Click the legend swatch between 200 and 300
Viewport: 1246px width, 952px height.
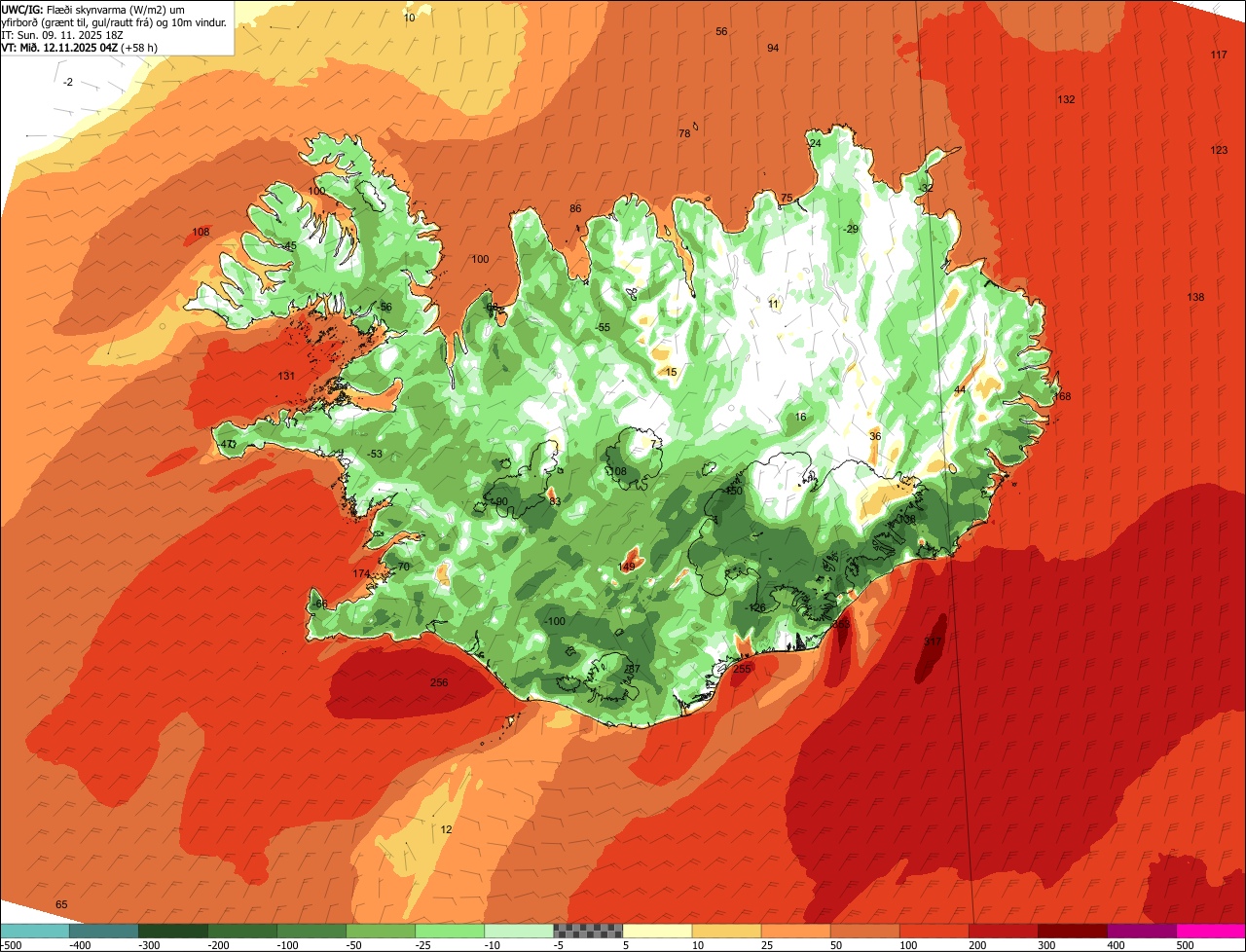[x=1003, y=931]
